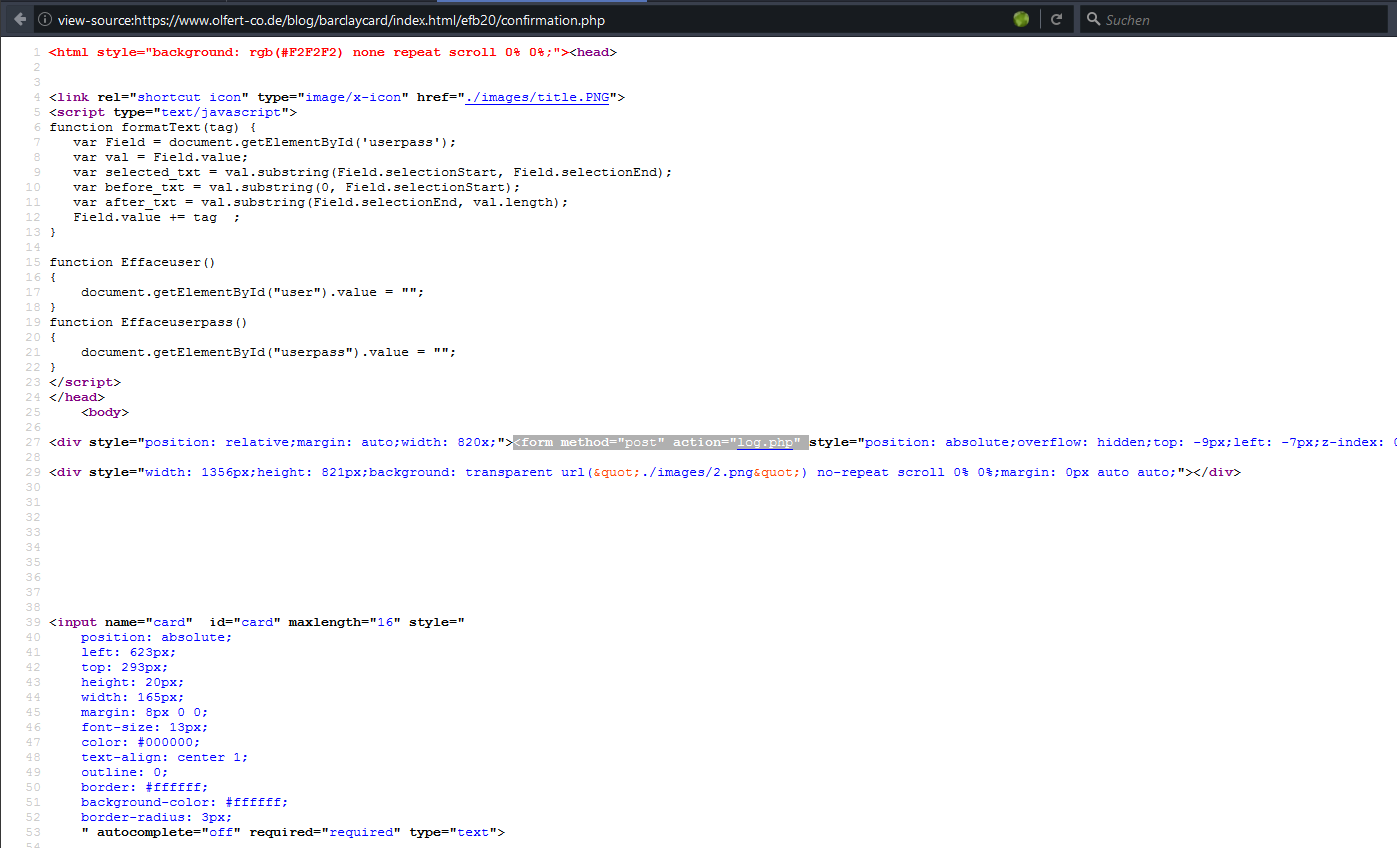Click the magnifier icon in search box
Screen dimensions: 1397x848
(x=1093, y=19)
